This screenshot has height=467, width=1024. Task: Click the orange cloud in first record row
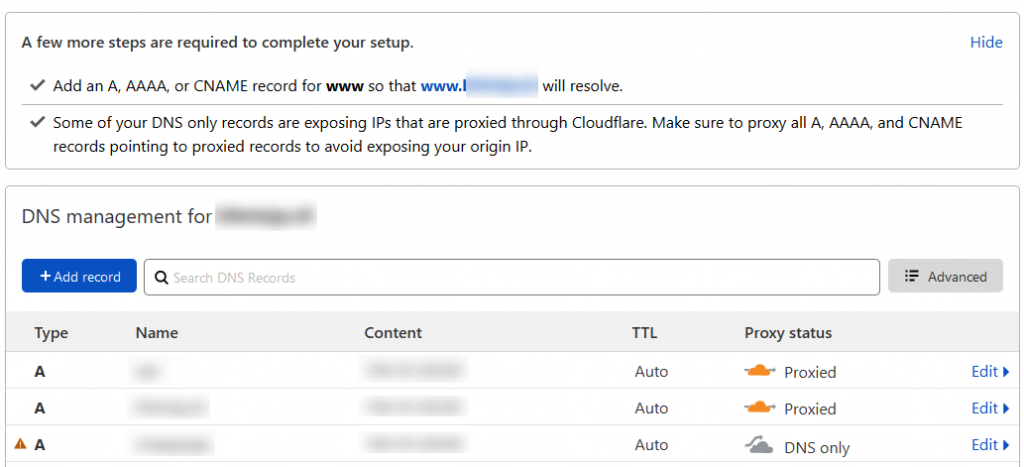point(760,371)
